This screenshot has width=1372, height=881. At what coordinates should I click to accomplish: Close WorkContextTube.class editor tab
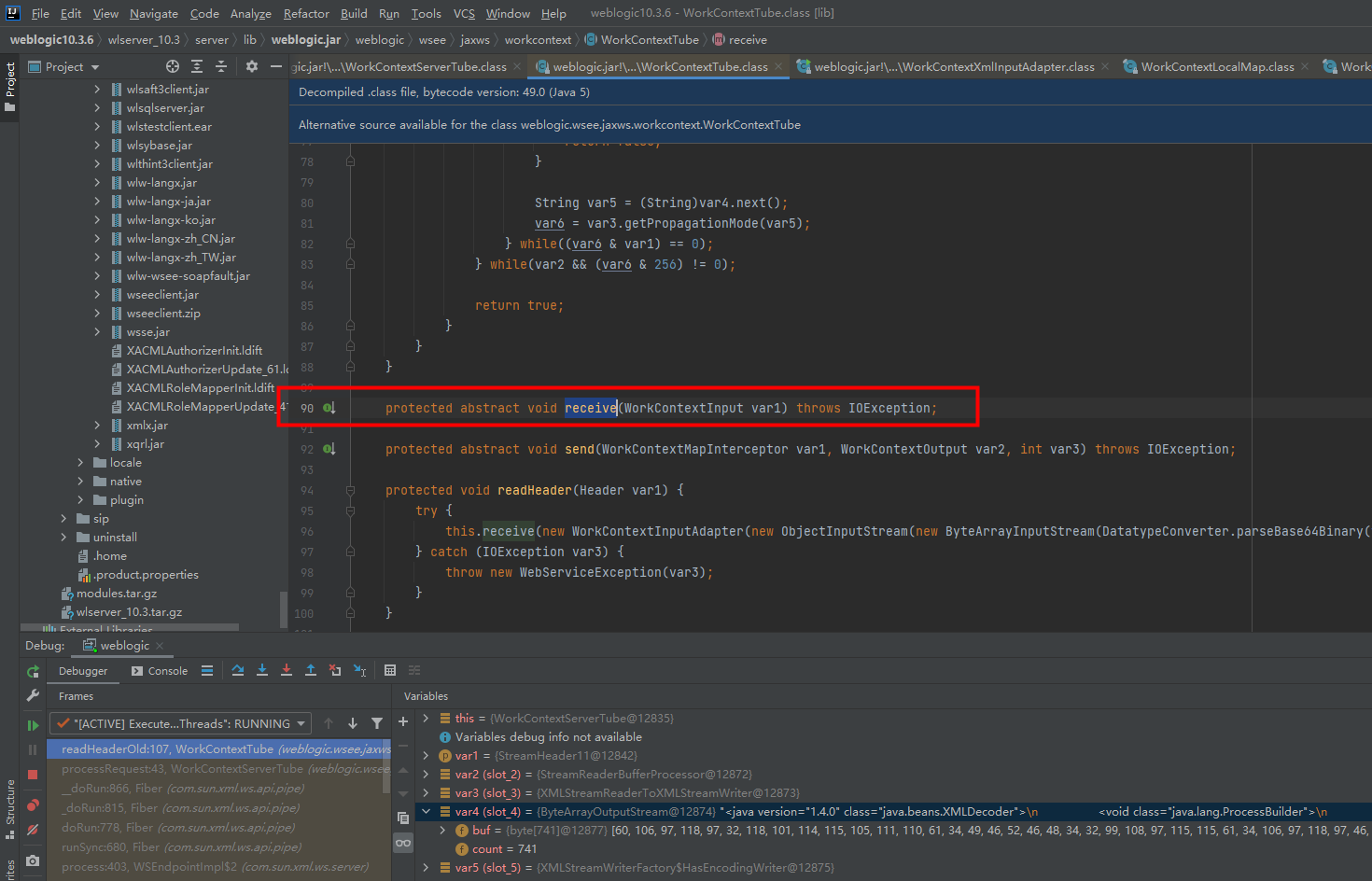coord(778,66)
